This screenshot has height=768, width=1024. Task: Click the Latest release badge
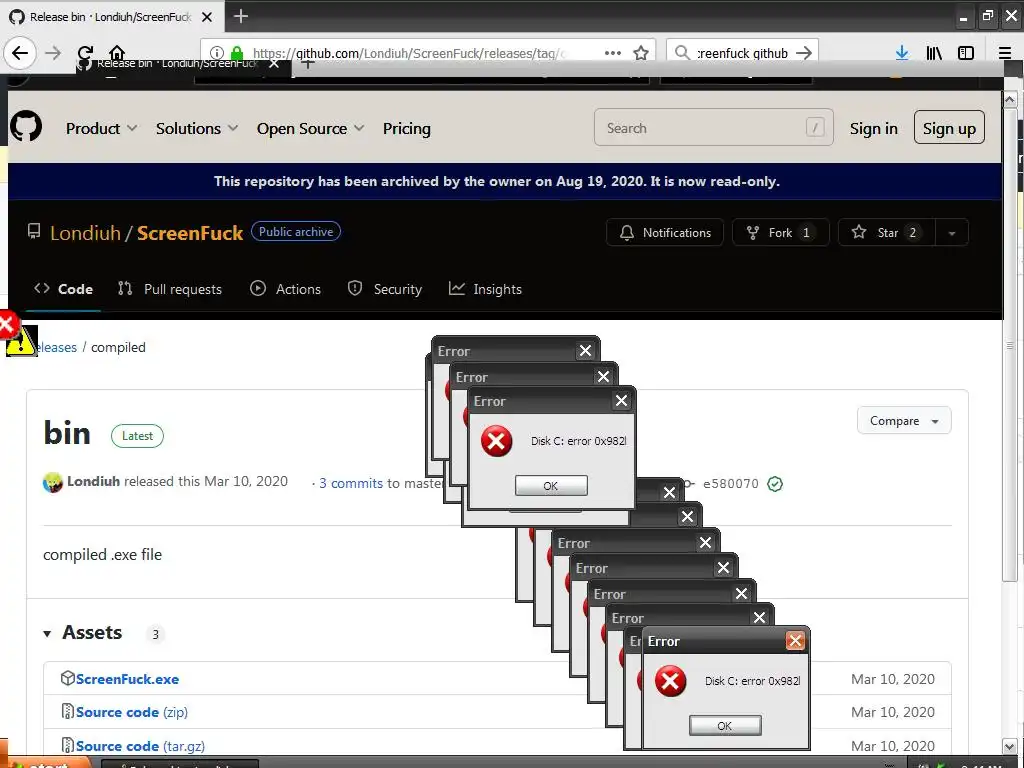click(x=137, y=436)
